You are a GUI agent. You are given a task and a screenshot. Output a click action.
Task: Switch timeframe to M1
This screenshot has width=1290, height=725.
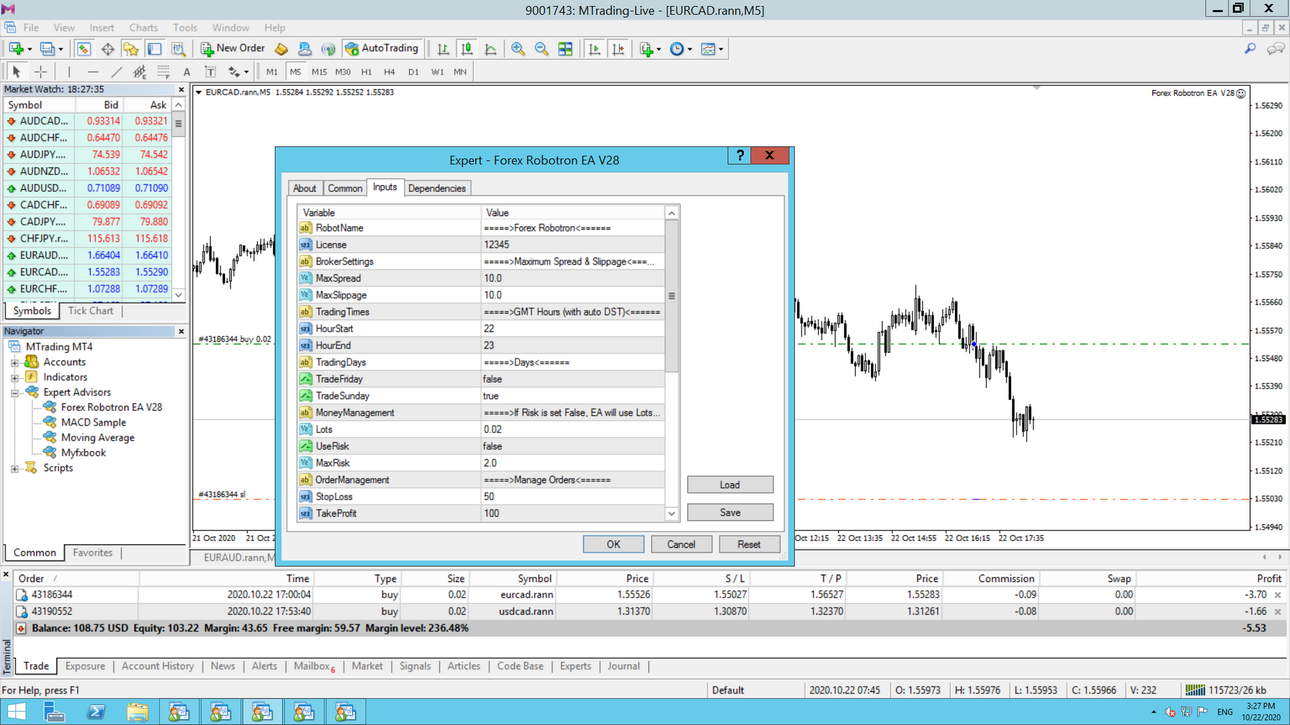coord(272,72)
